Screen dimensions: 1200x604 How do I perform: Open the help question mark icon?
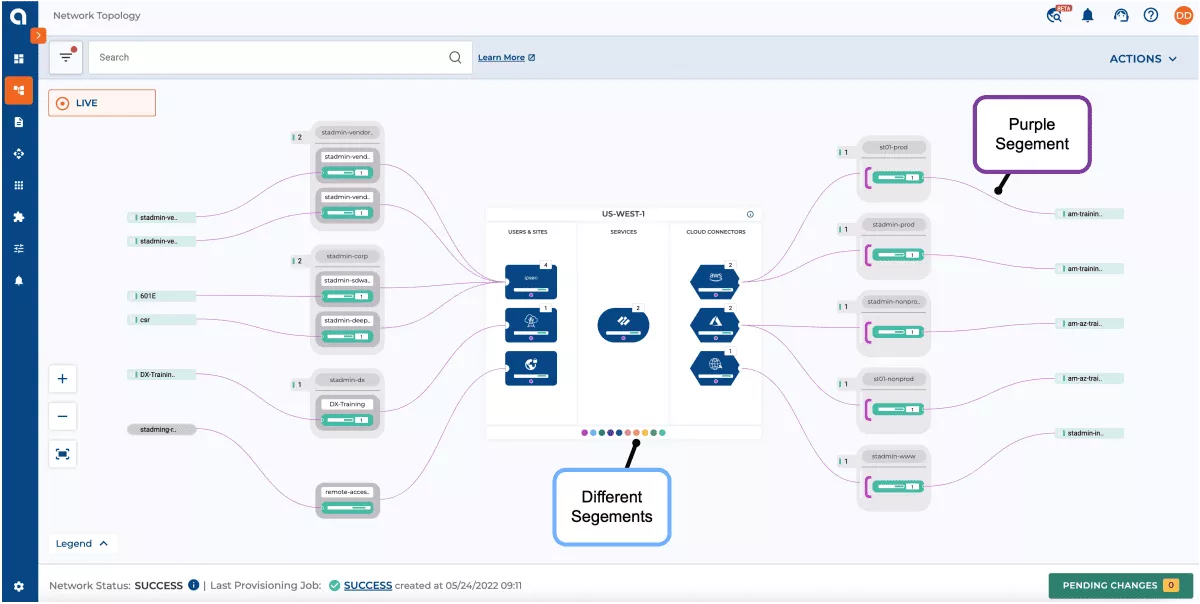(x=1150, y=15)
